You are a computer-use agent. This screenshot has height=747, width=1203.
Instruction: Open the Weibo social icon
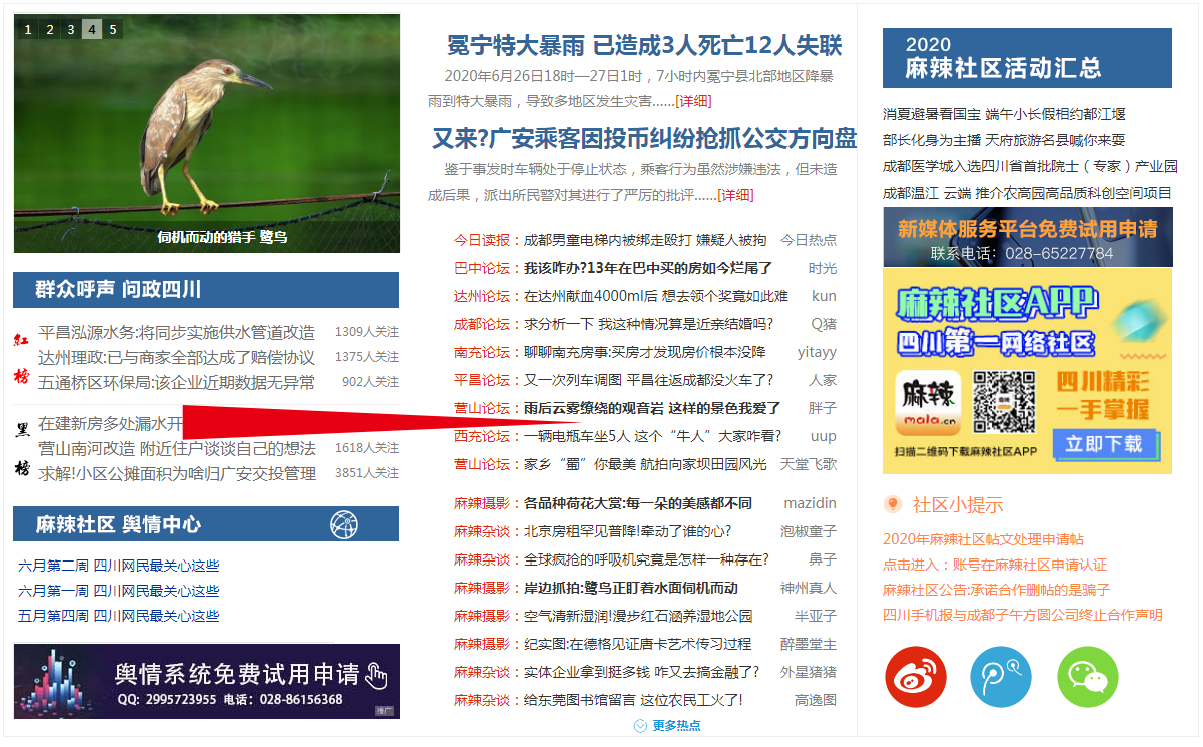pyautogui.click(x=916, y=677)
